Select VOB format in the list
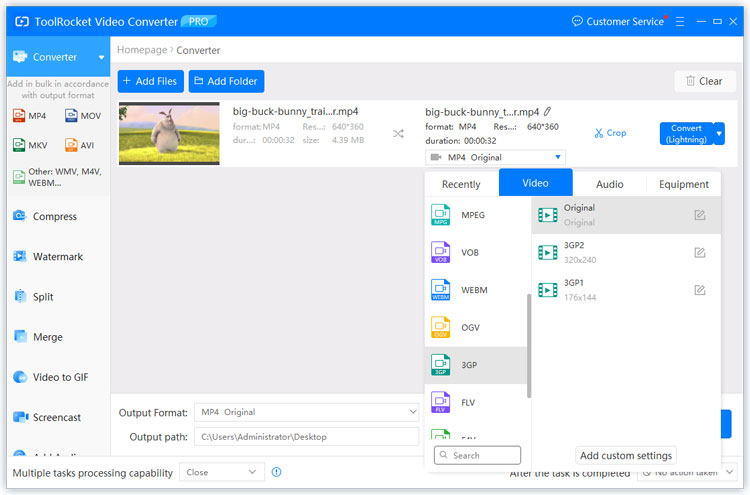Image resolution: width=750 pixels, height=495 pixels. coord(475,252)
